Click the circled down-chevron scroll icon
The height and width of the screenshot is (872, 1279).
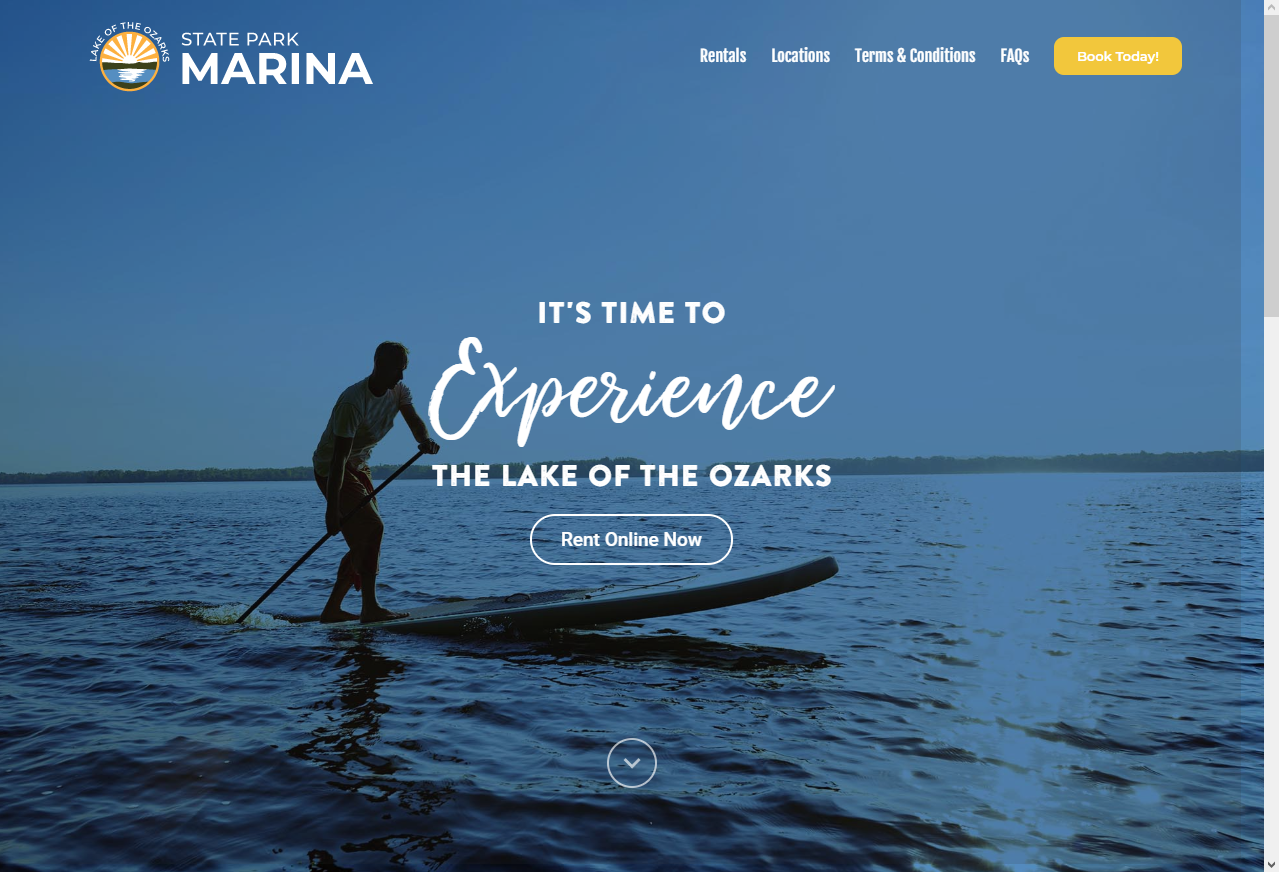pyautogui.click(x=632, y=763)
